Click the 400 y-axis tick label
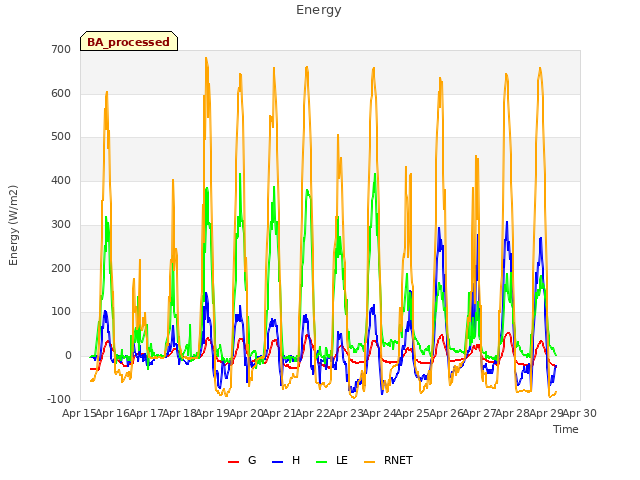Image resolution: width=640 pixels, height=480 pixels. click(x=61, y=181)
